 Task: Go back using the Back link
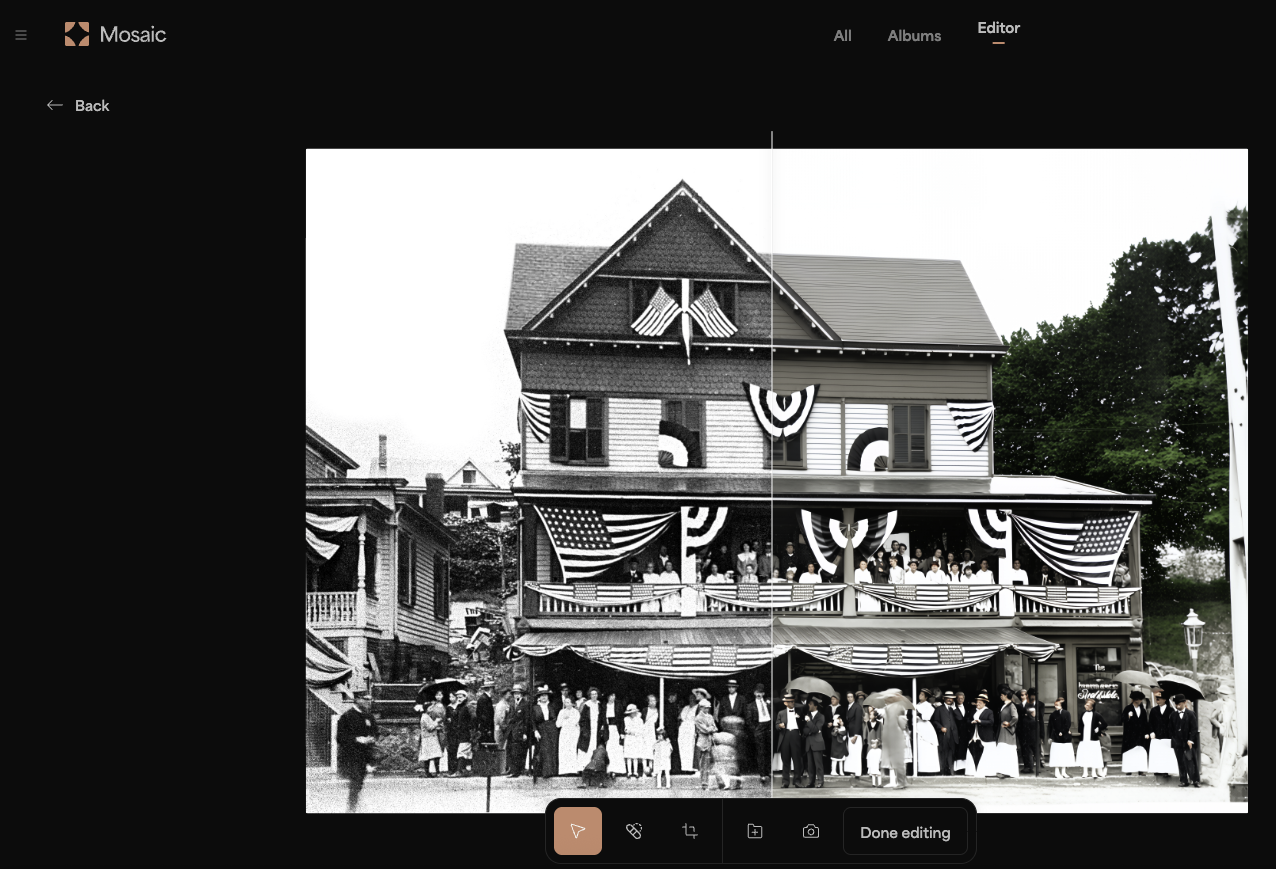click(x=78, y=105)
